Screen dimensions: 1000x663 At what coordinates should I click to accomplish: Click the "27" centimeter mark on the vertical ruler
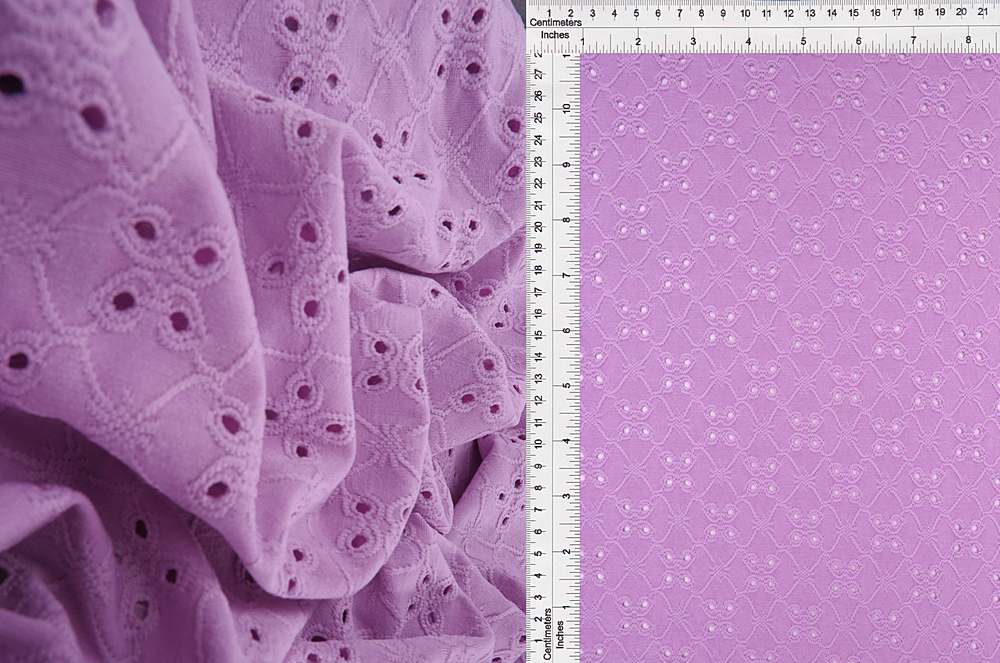pos(540,75)
